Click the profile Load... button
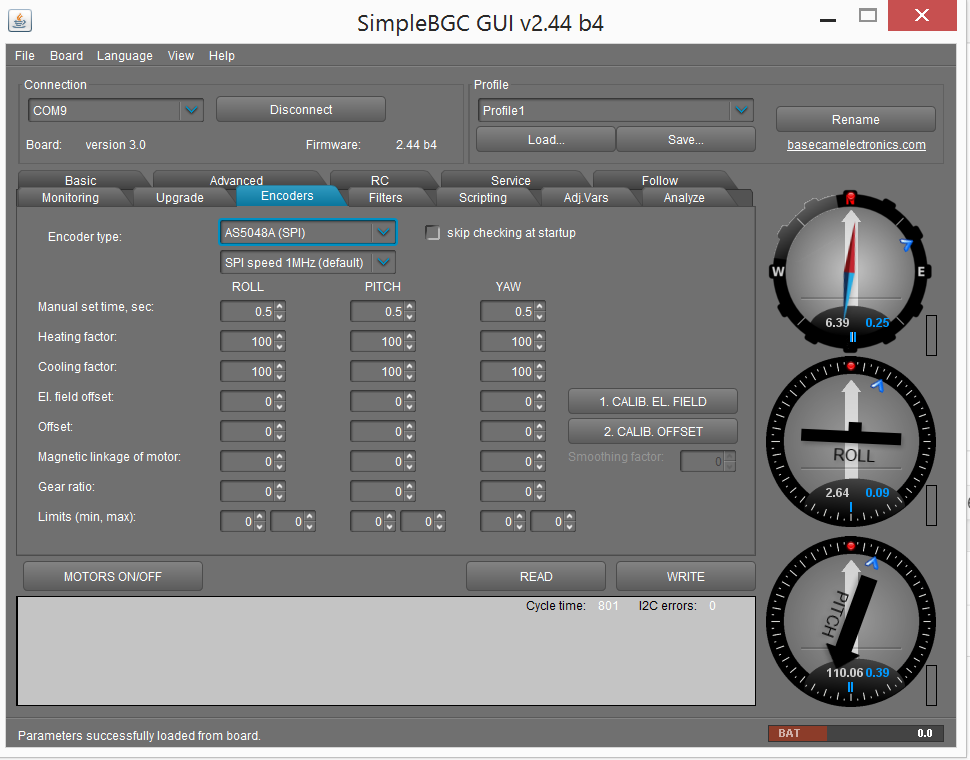970x760 pixels. coord(546,139)
